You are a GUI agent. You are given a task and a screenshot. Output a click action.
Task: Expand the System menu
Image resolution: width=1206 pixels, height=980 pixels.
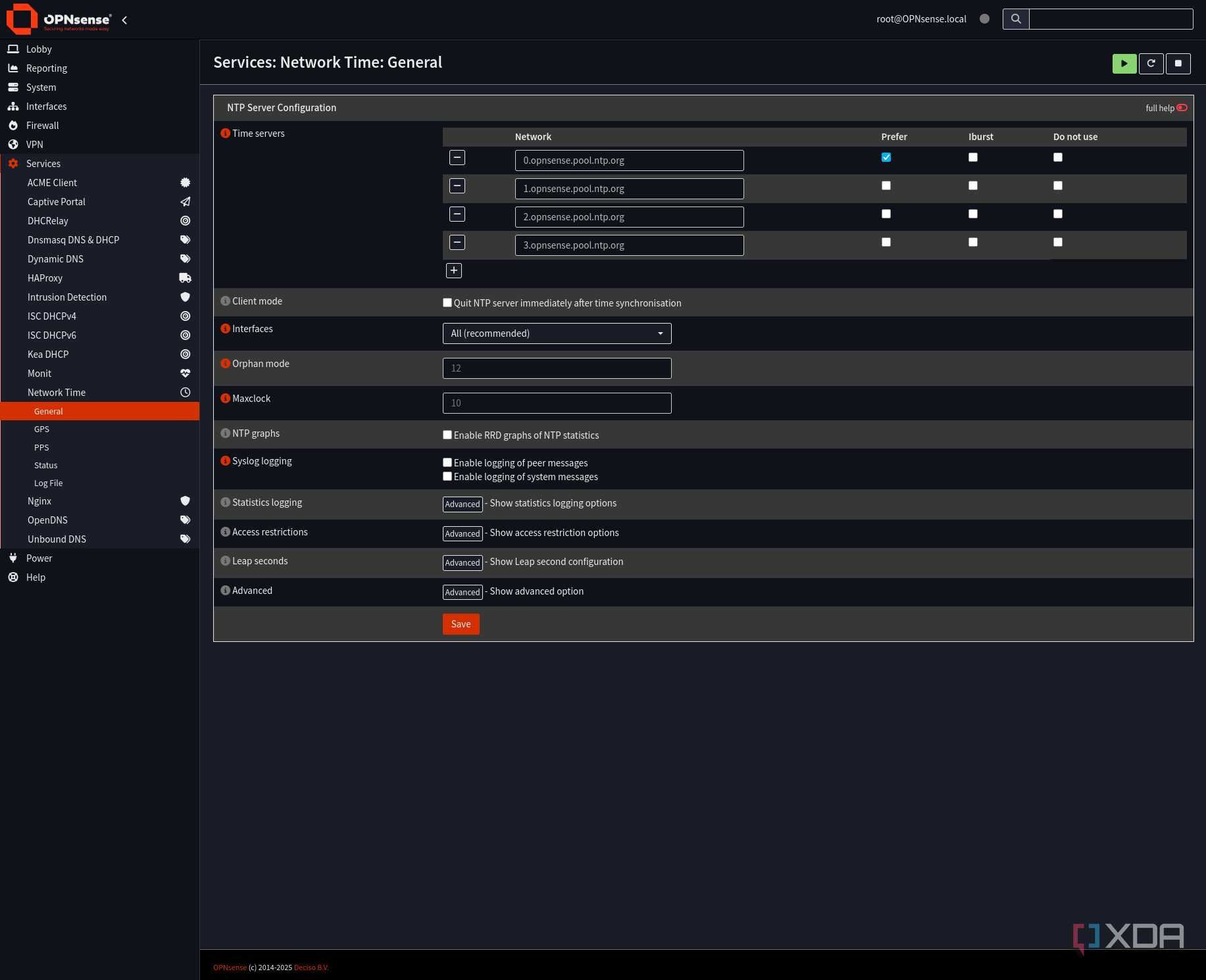point(99,87)
